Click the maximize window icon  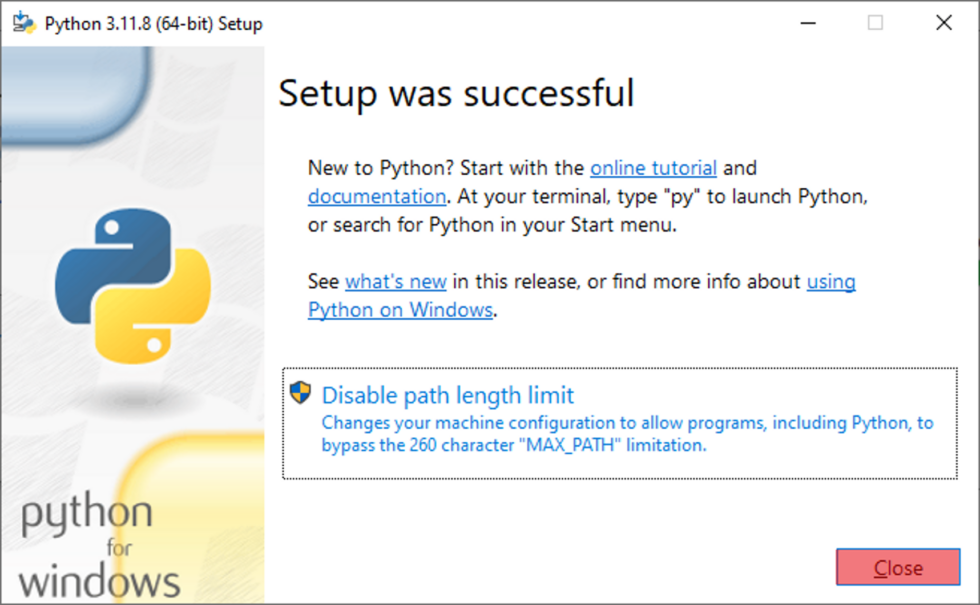pos(875,21)
